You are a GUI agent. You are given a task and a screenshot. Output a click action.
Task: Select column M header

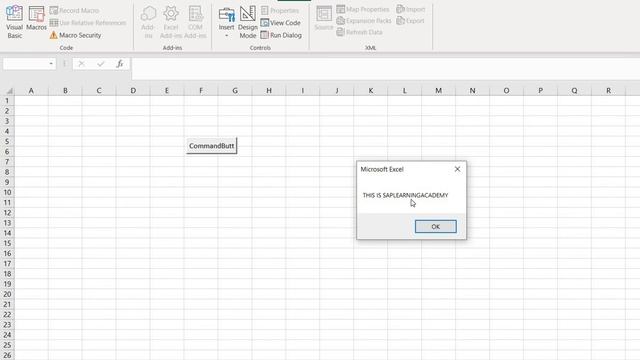[x=438, y=91]
